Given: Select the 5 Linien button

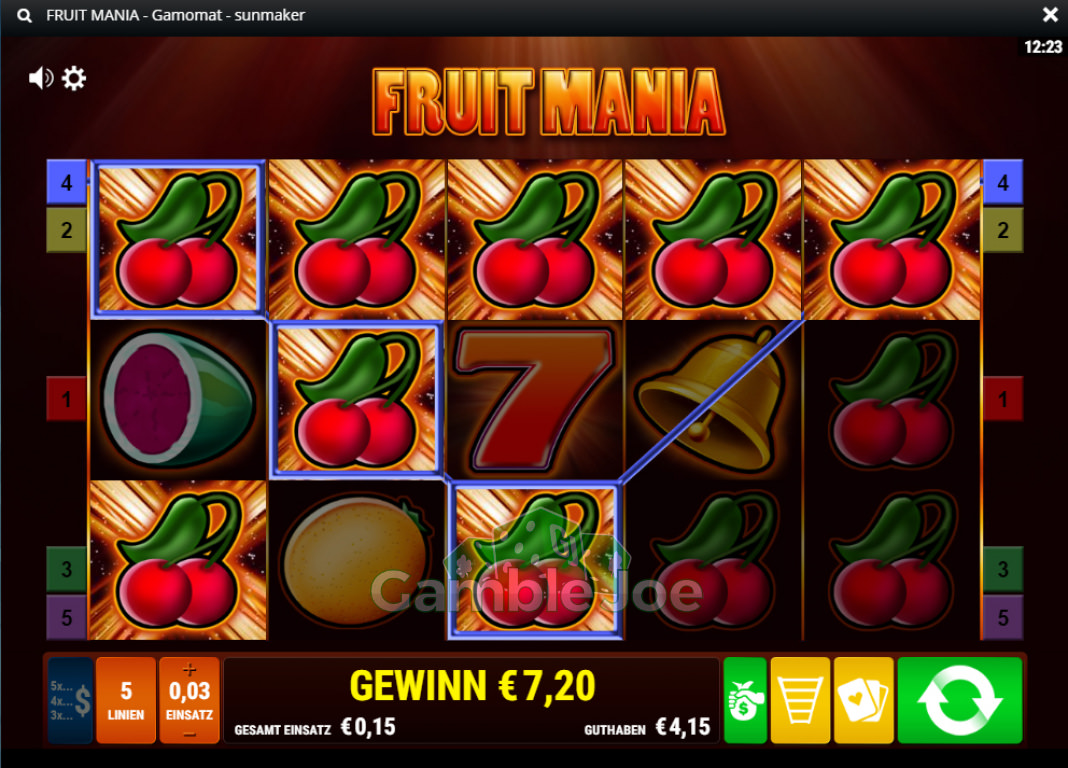Looking at the screenshot, I should coord(126,700).
